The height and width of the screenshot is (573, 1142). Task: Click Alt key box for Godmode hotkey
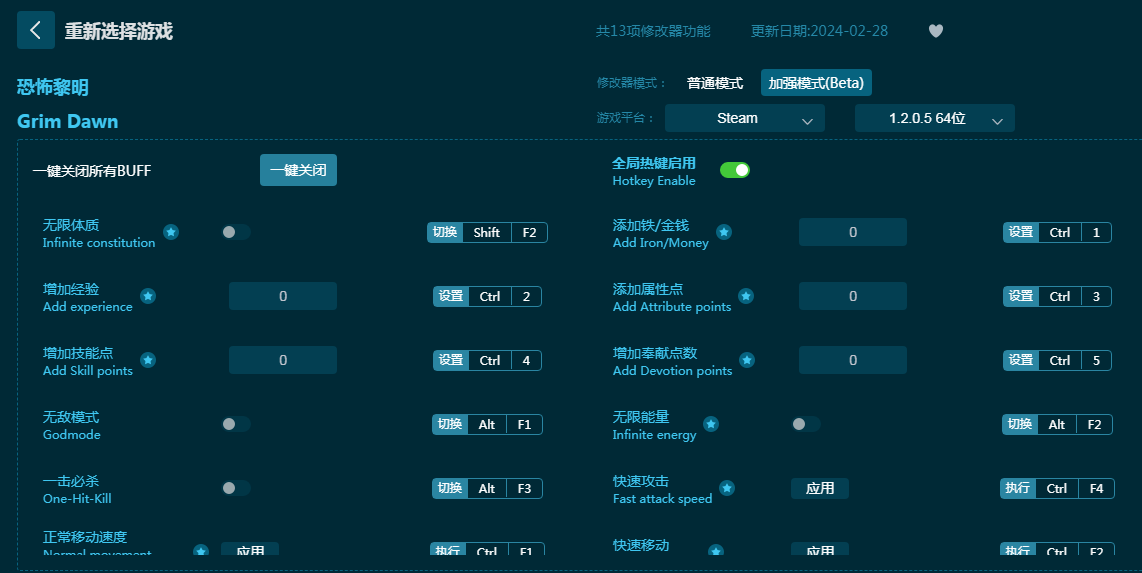[x=487, y=424]
